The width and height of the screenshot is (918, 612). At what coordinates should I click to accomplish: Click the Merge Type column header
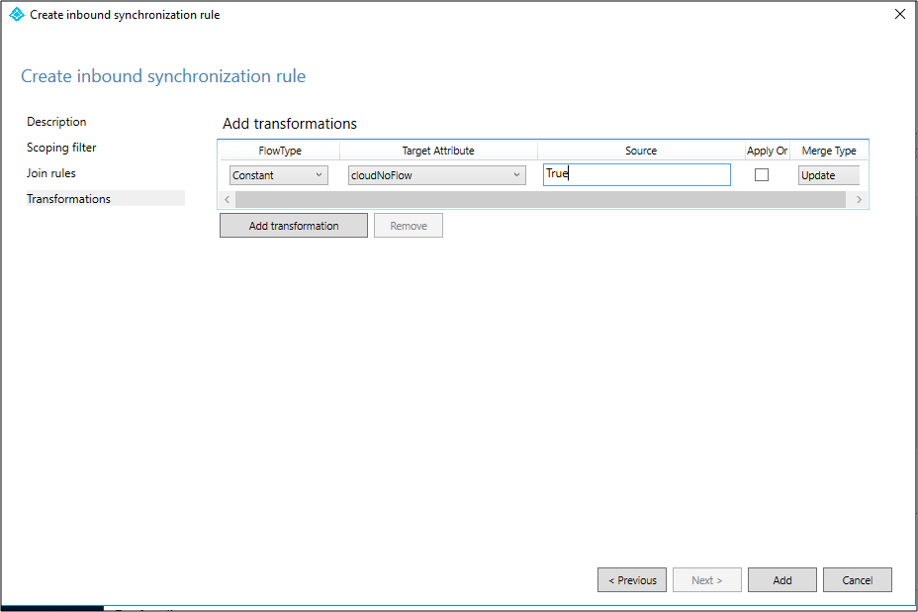pyautogui.click(x=829, y=151)
